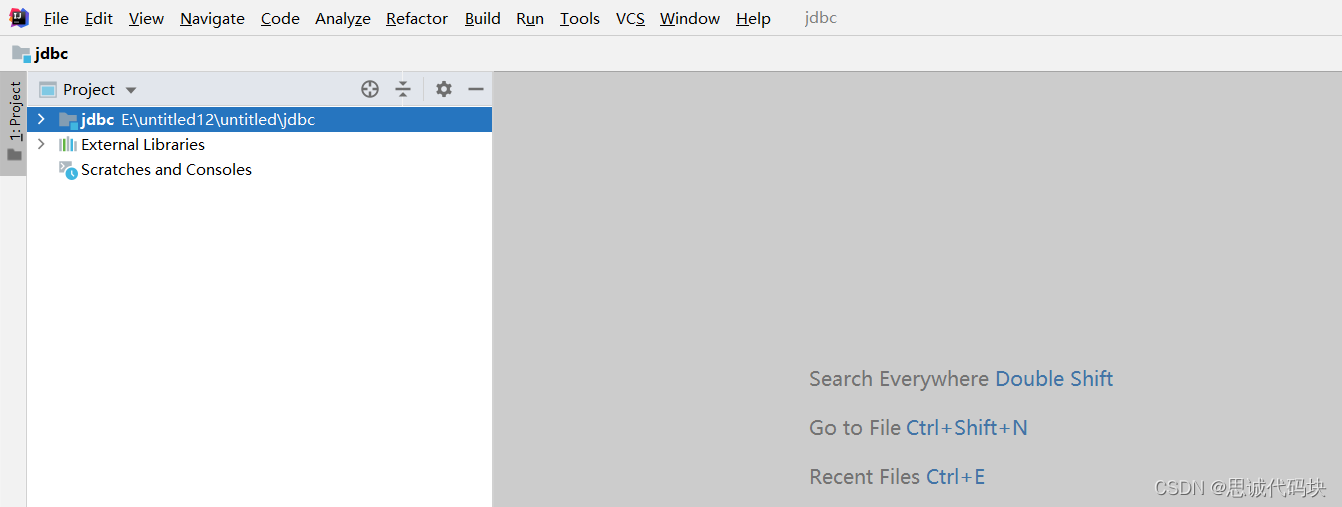Screen dimensions: 1342x507
Task: Click the Collapse All icon
Action: (403, 89)
